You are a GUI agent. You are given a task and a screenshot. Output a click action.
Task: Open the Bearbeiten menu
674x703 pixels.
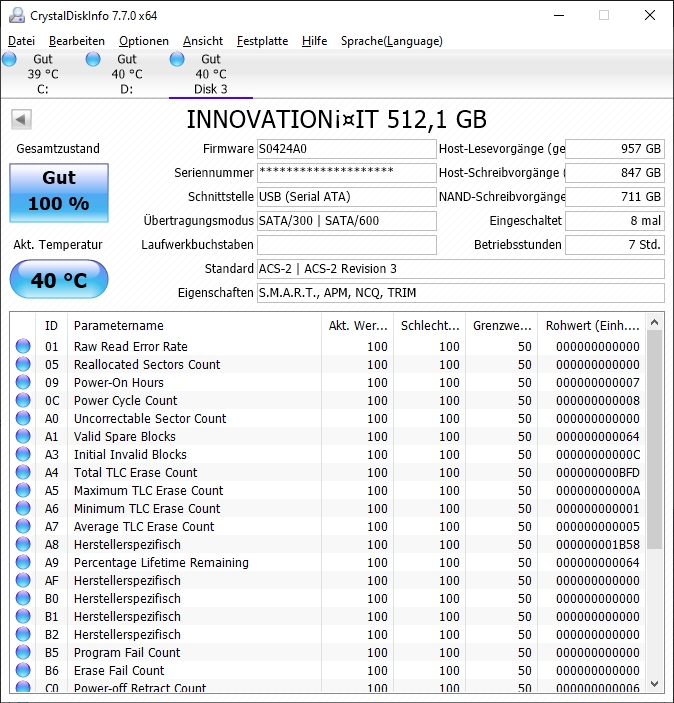[x=77, y=41]
